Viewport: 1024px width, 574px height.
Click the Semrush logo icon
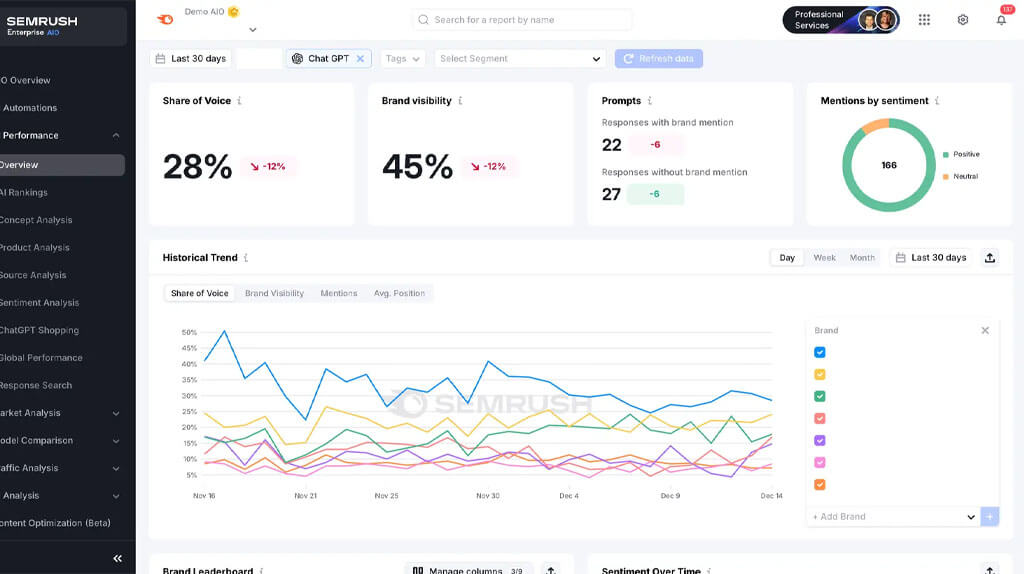tap(165, 19)
